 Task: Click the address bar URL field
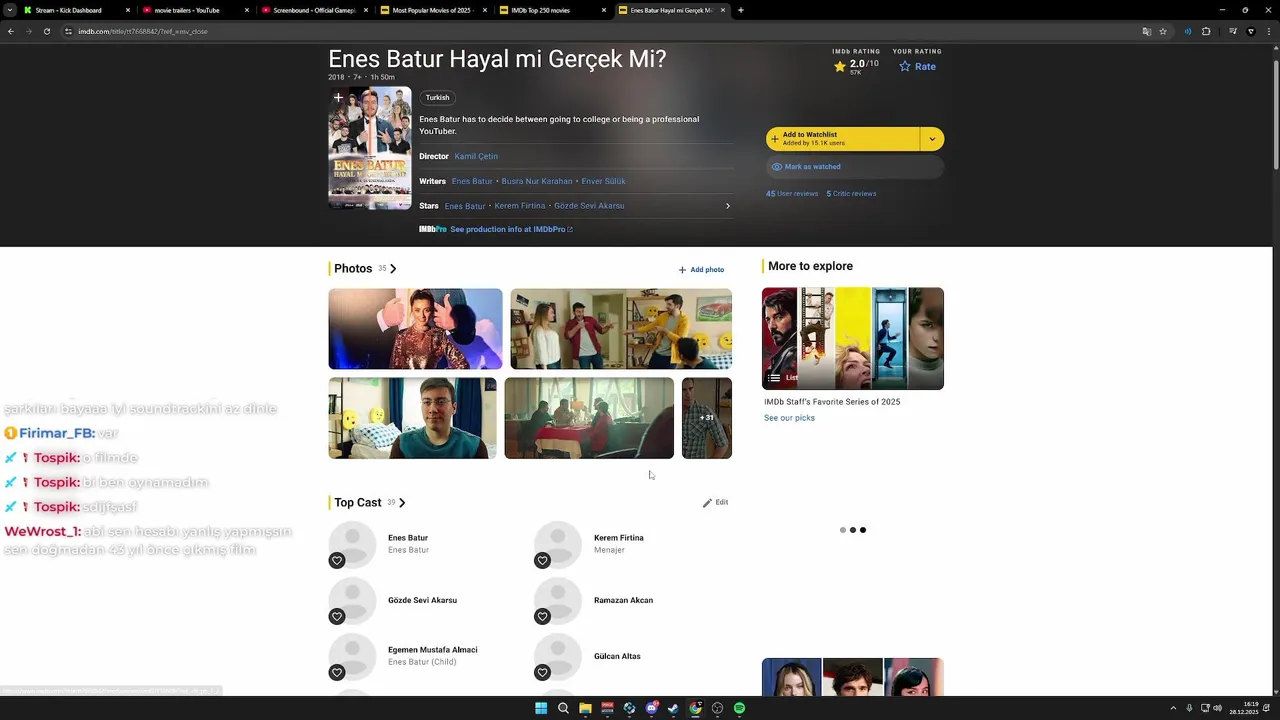600,31
